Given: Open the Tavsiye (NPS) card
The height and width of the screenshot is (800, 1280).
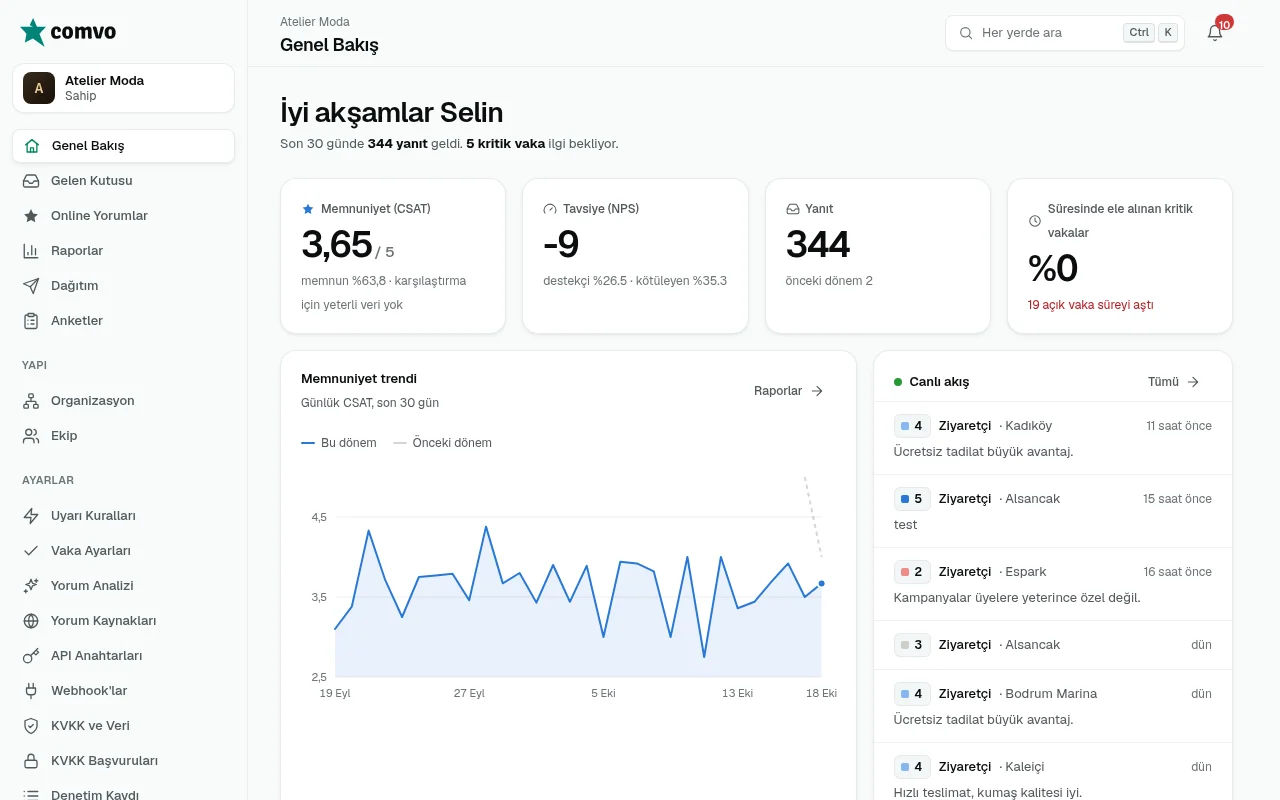Looking at the screenshot, I should tap(635, 256).
